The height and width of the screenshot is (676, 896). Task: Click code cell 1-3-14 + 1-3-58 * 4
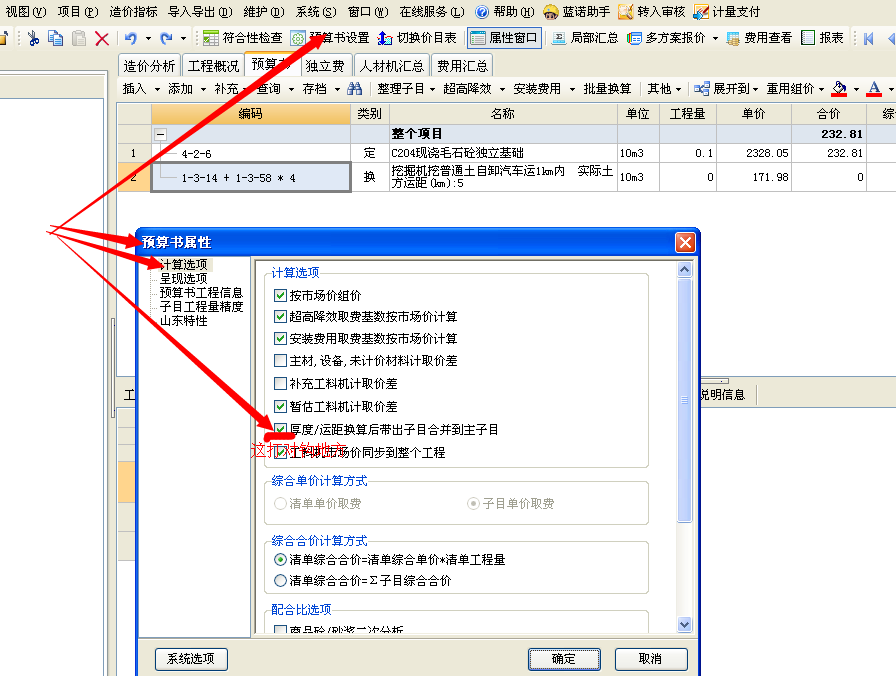[251, 178]
